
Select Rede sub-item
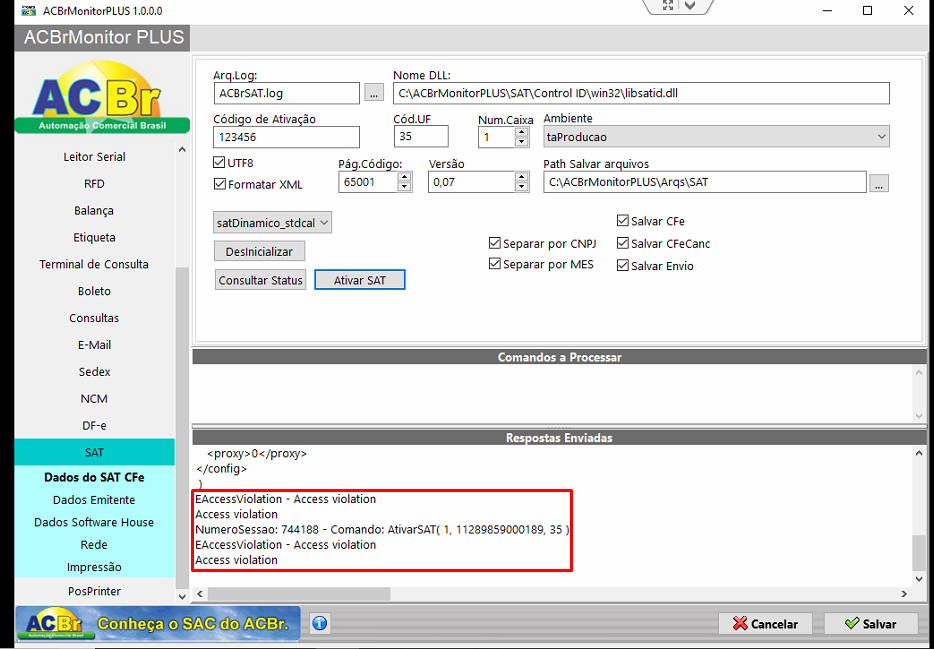click(94, 544)
